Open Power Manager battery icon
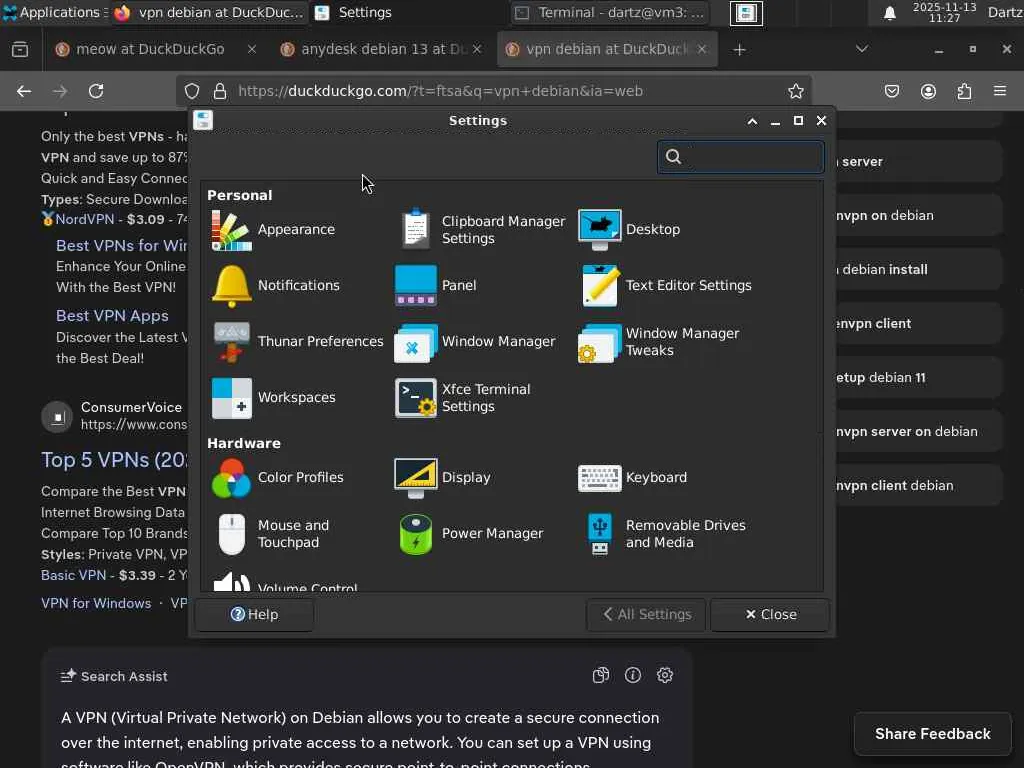The image size is (1024, 768). [x=415, y=534]
